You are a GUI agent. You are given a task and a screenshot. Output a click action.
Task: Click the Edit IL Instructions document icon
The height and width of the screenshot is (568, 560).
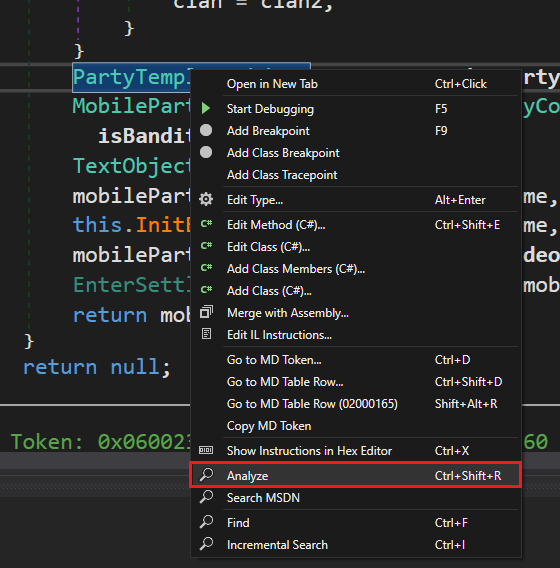tap(206, 334)
